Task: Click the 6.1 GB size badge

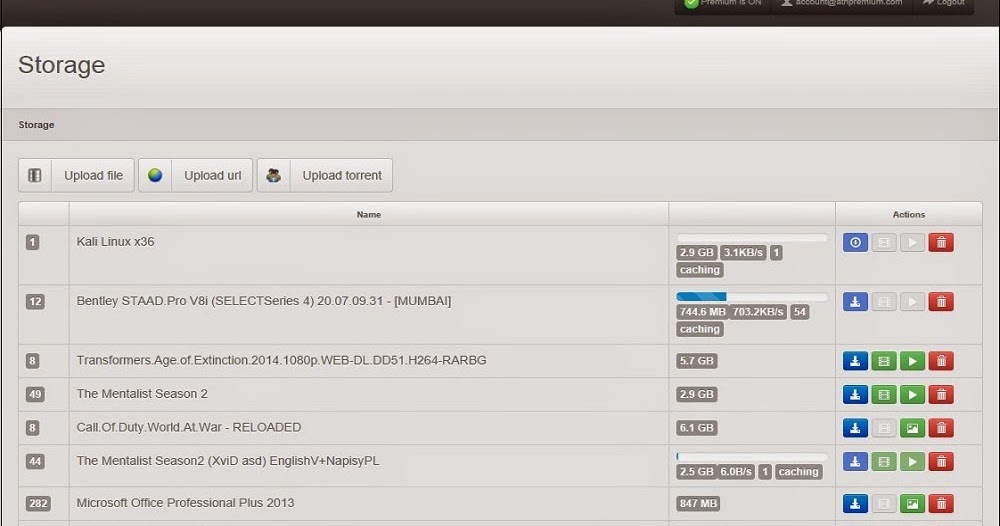Action: (x=696, y=428)
